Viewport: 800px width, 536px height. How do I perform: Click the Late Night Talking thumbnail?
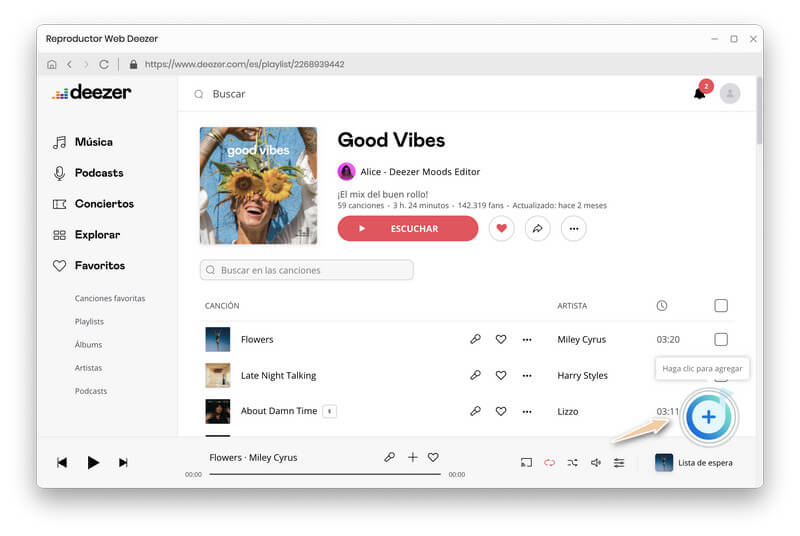pyautogui.click(x=218, y=375)
